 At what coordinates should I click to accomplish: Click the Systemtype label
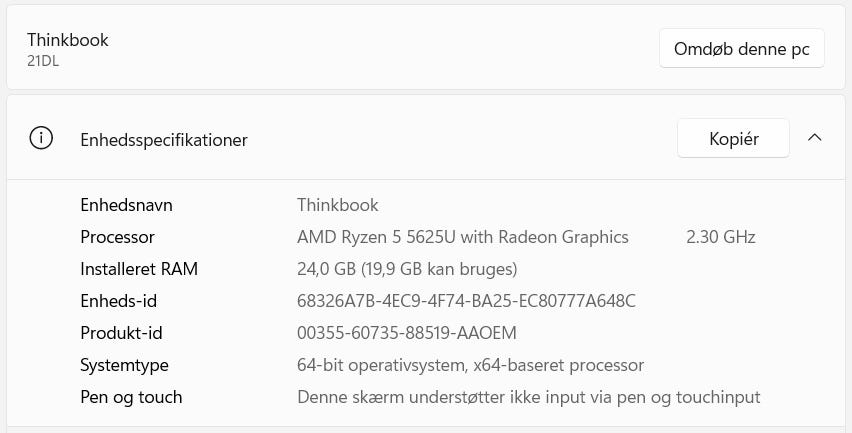(x=124, y=365)
